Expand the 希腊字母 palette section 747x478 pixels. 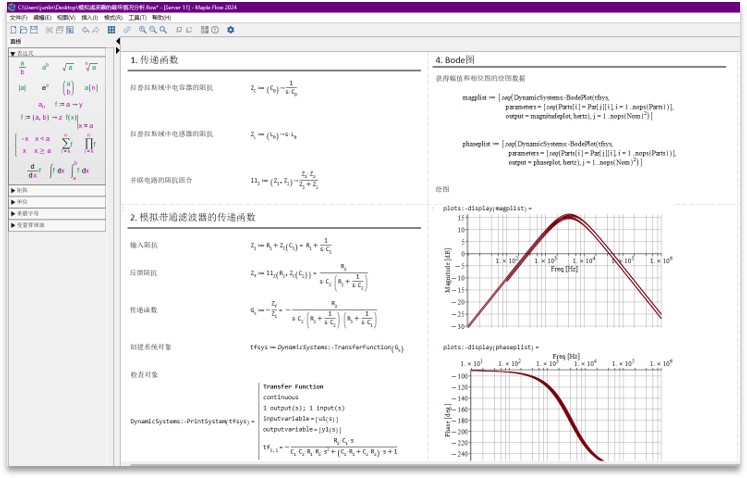pyautogui.click(x=57, y=213)
